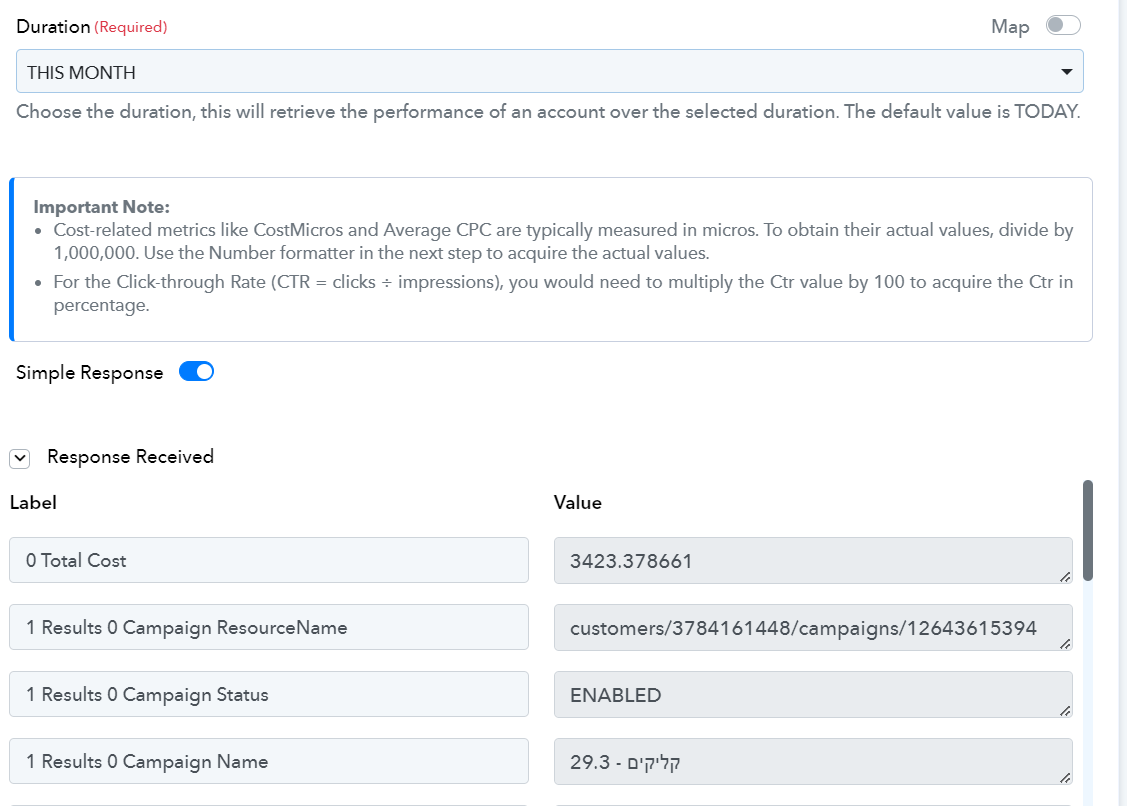Open the Duration dropdown showing THIS MONTH
1127x806 pixels.
point(549,71)
